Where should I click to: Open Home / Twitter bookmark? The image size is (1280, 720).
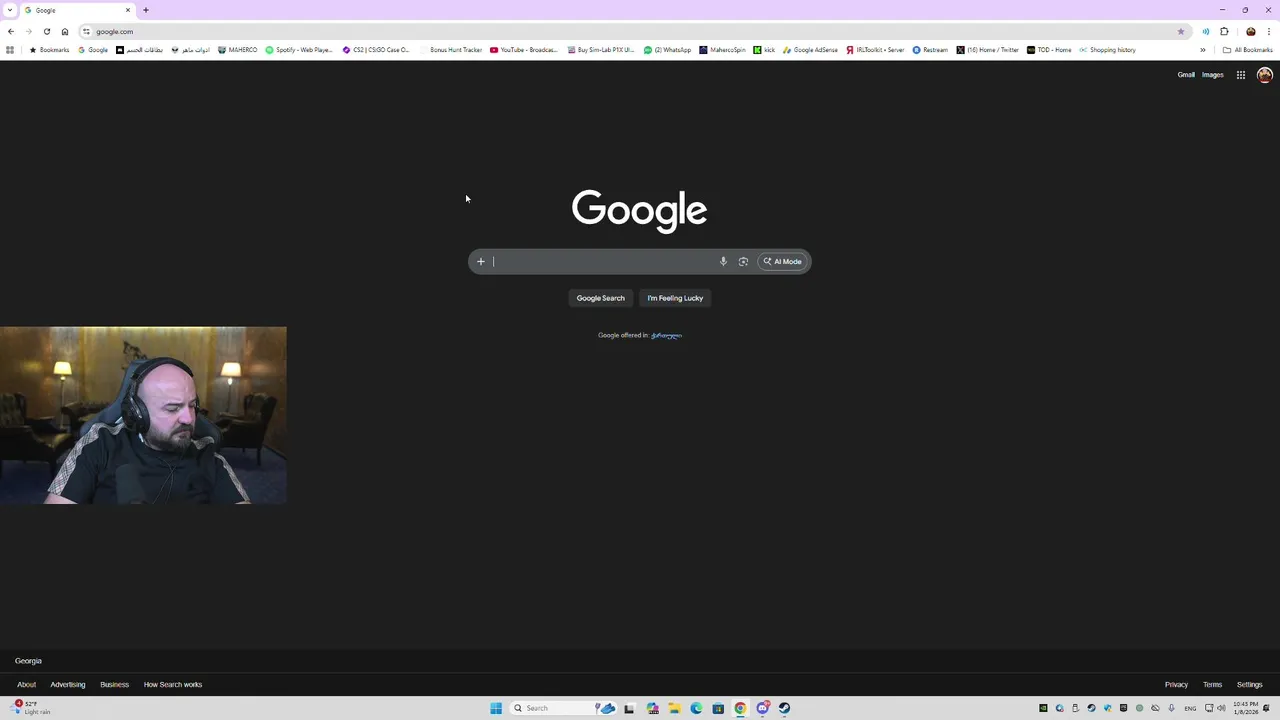point(987,50)
